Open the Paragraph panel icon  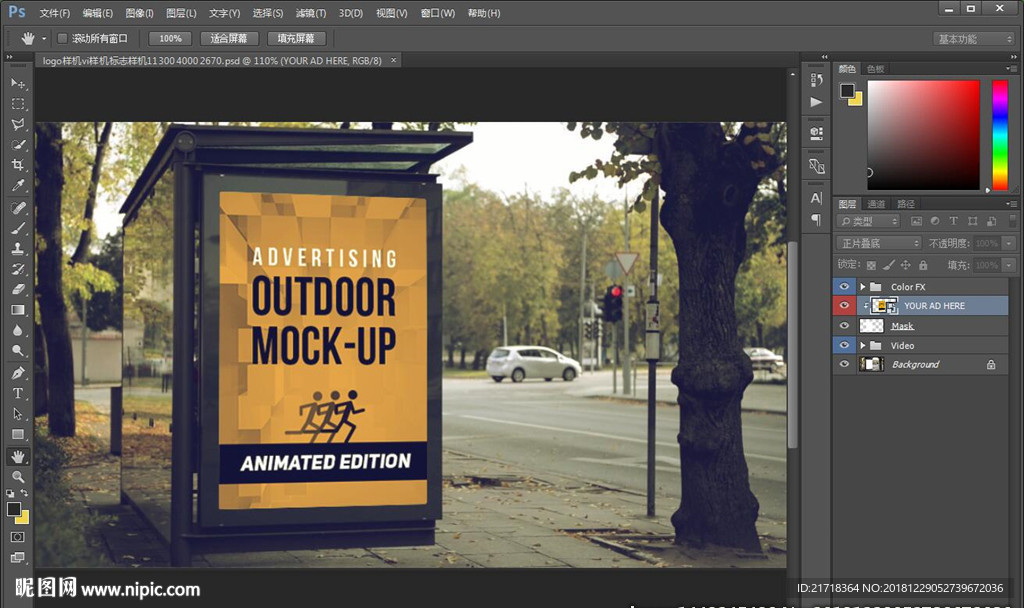click(x=816, y=219)
